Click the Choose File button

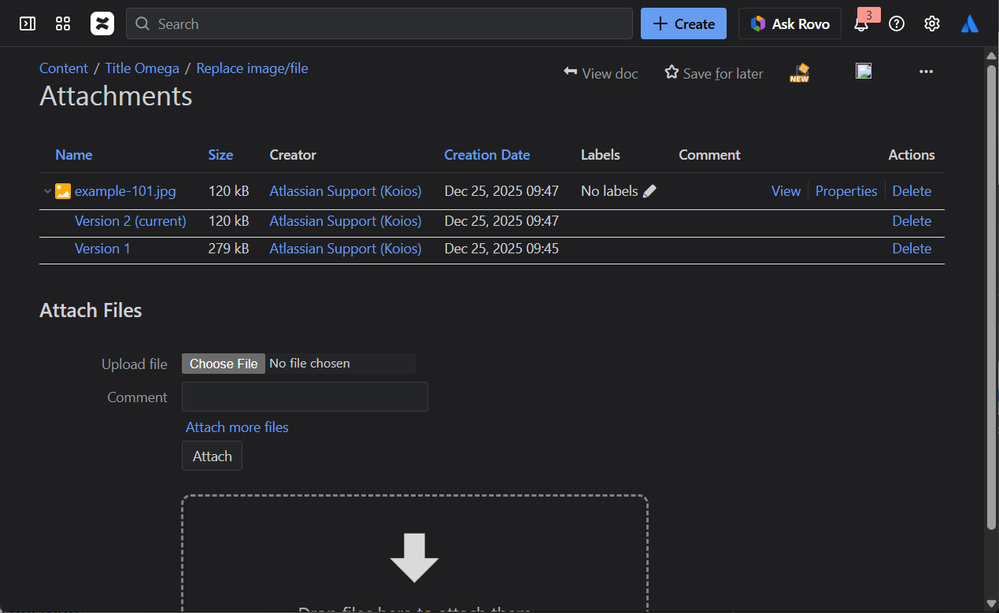click(224, 364)
